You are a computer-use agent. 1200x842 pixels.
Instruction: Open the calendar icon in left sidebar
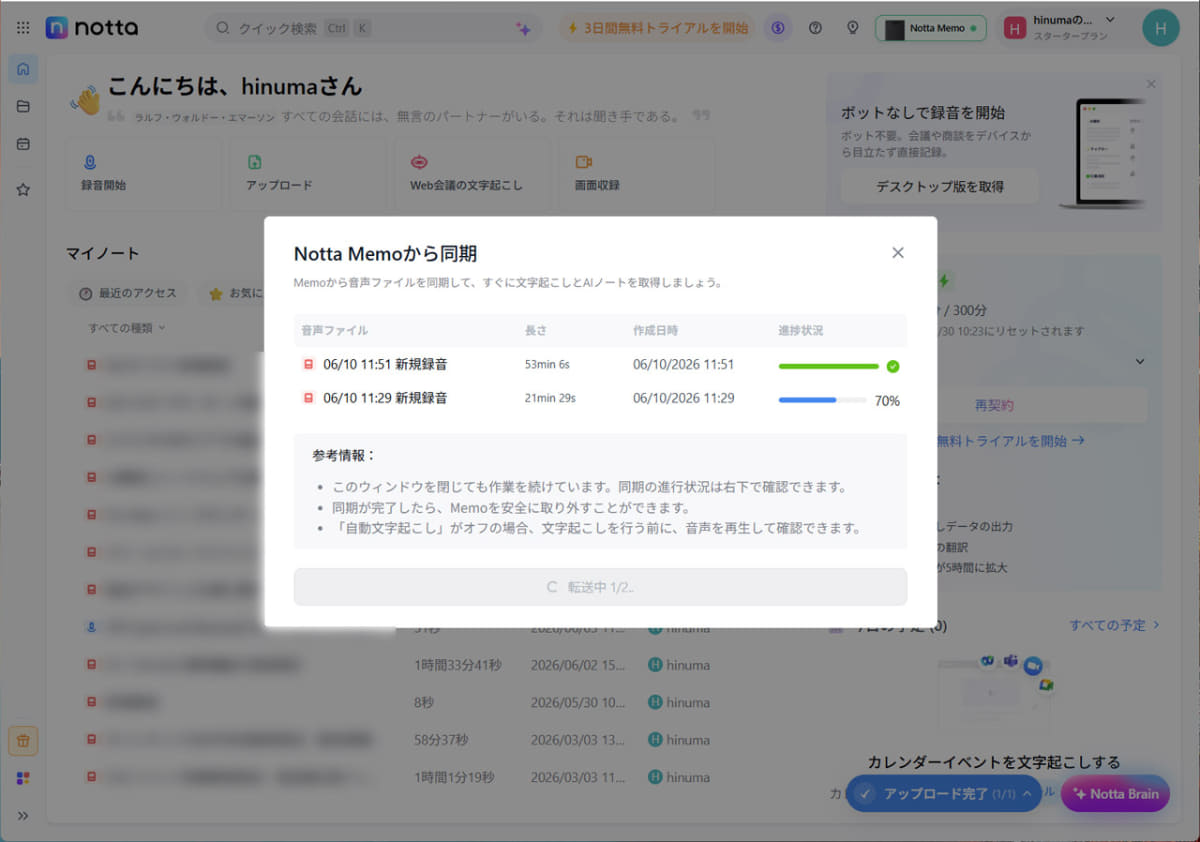tap(23, 144)
